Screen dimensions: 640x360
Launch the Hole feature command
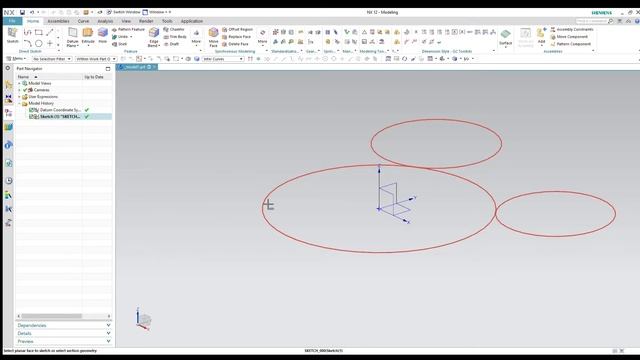click(x=102, y=36)
